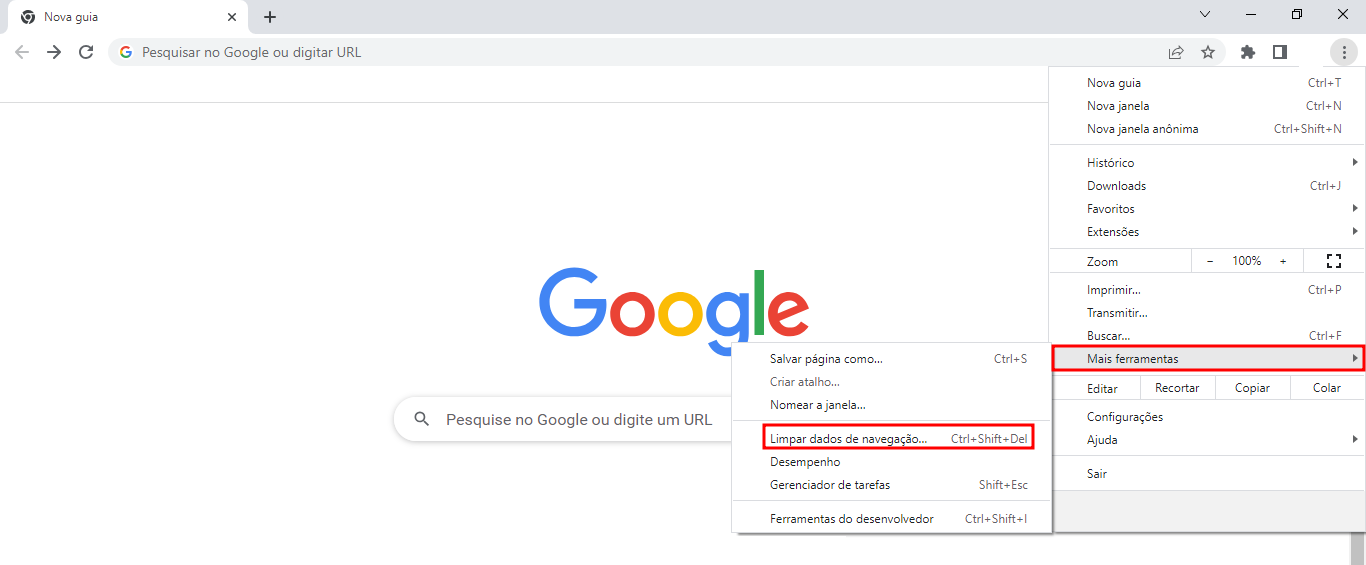1366x565 pixels.
Task: Select Imprimir... in the menu
Action: [1207, 290]
